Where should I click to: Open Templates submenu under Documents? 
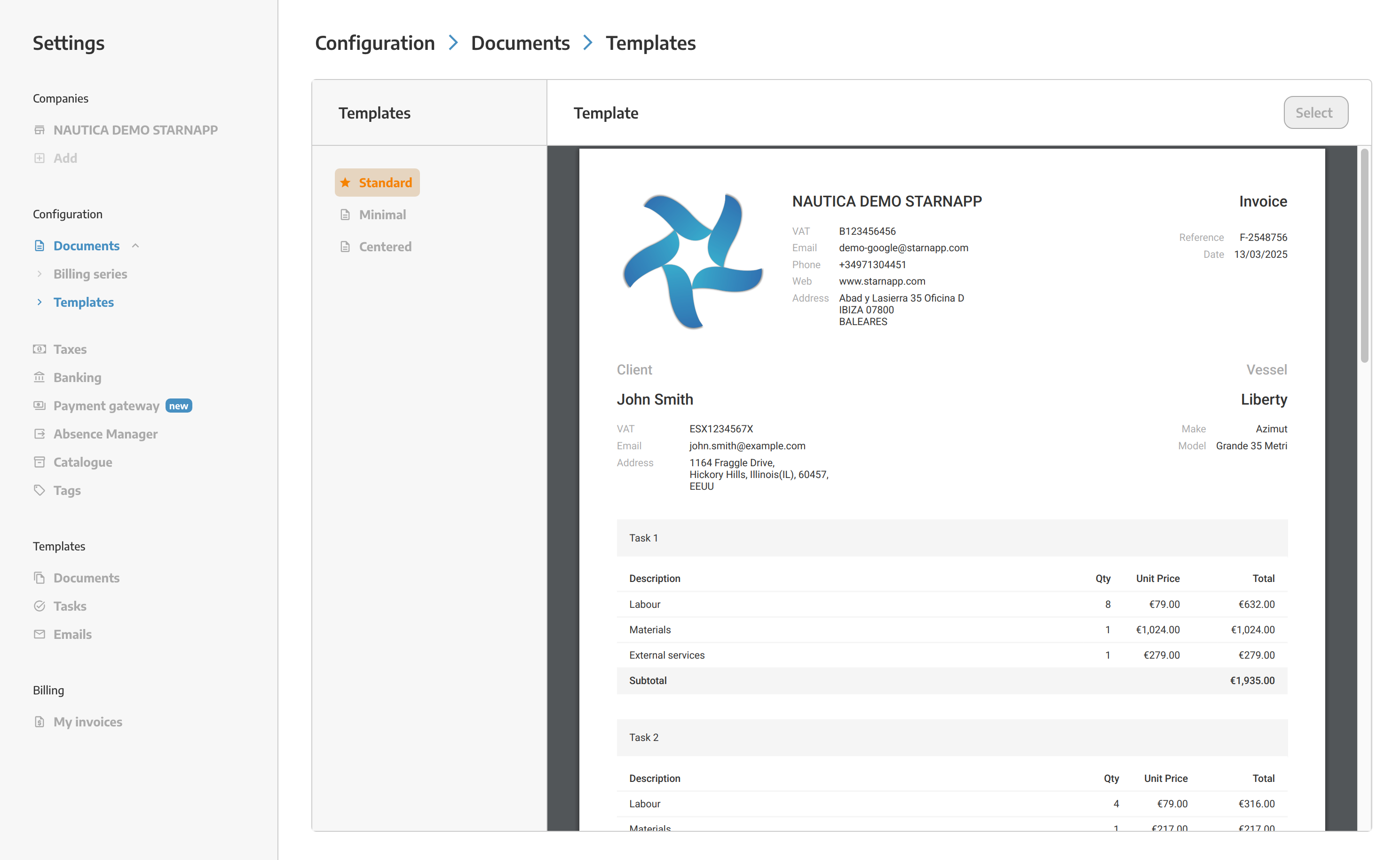pos(84,302)
